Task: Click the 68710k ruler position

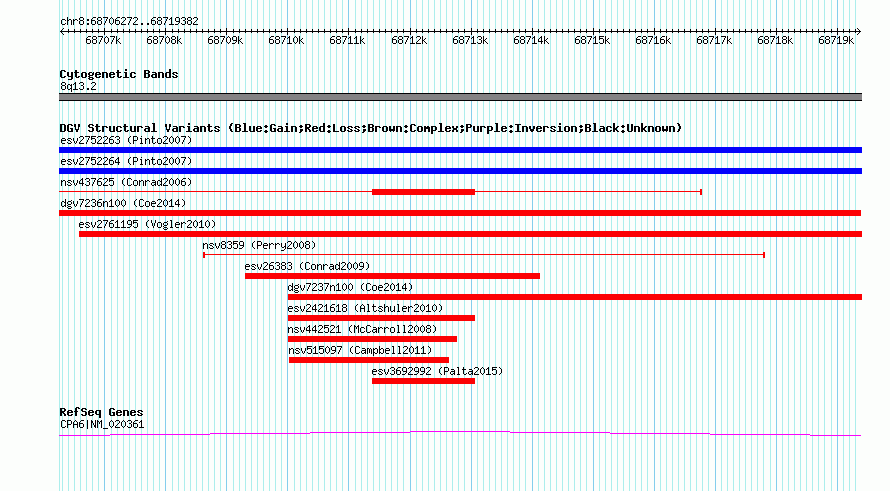Action: click(x=286, y=40)
